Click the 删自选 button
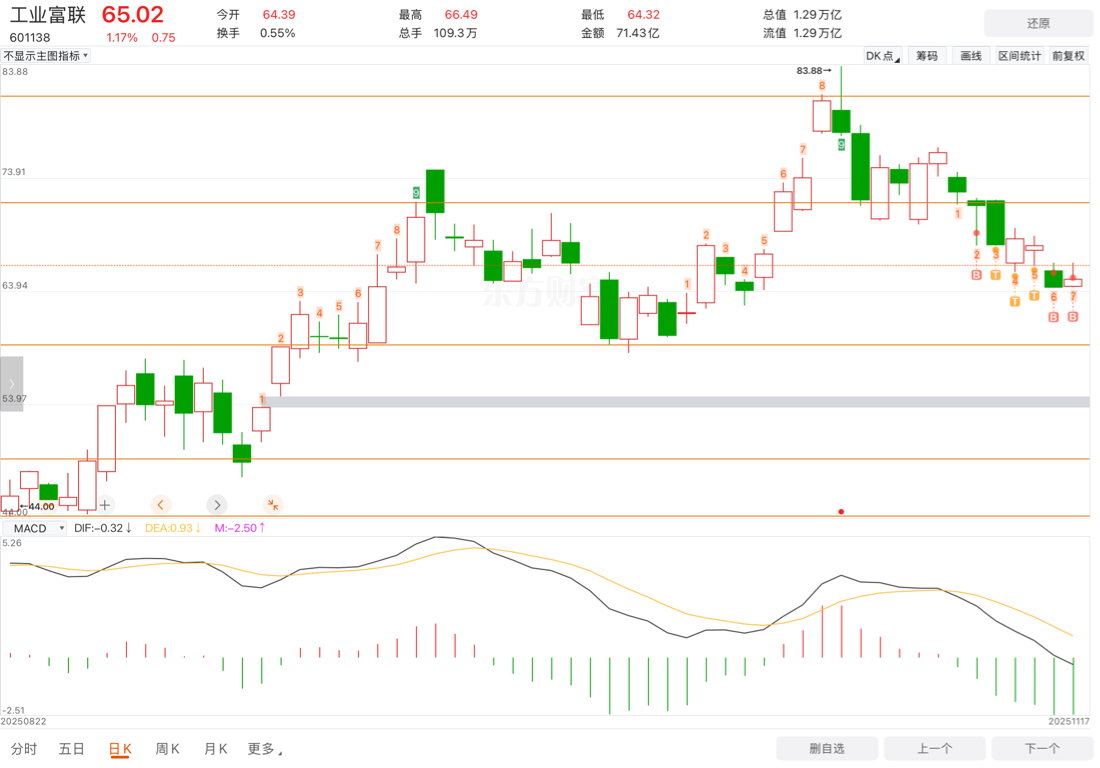Screen dimensions: 1100x768 827,748
